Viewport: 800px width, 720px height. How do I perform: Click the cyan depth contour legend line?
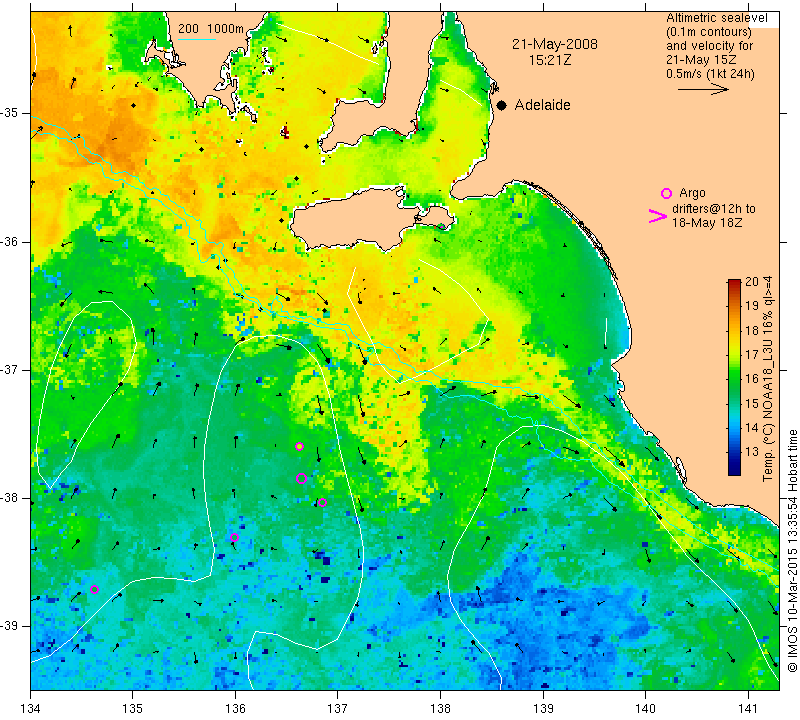point(197,39)
